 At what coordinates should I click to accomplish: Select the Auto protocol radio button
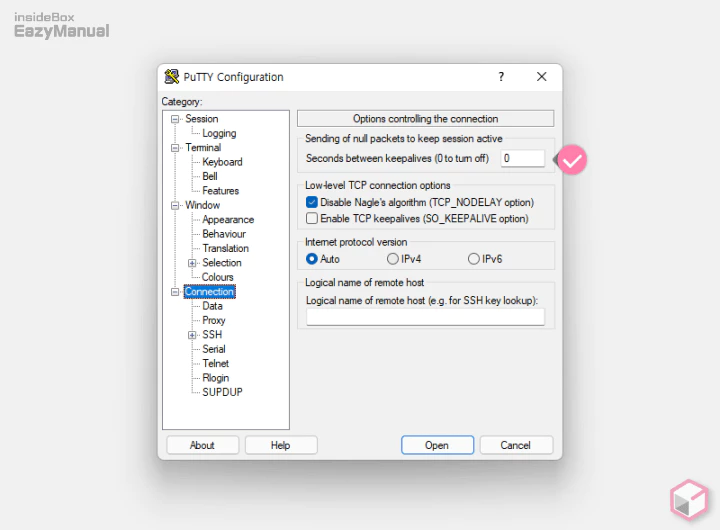[x=312, y=259]
